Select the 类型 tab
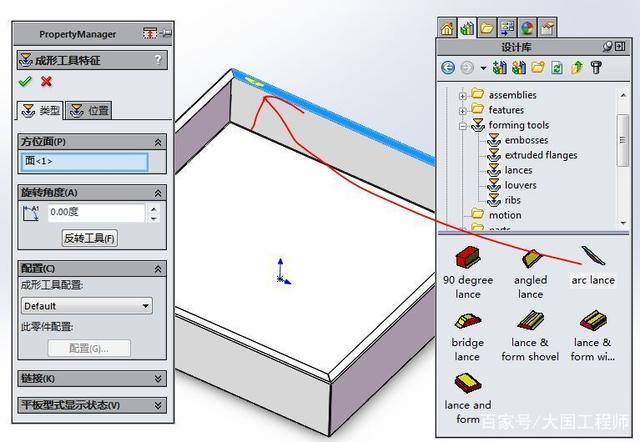 40,111
